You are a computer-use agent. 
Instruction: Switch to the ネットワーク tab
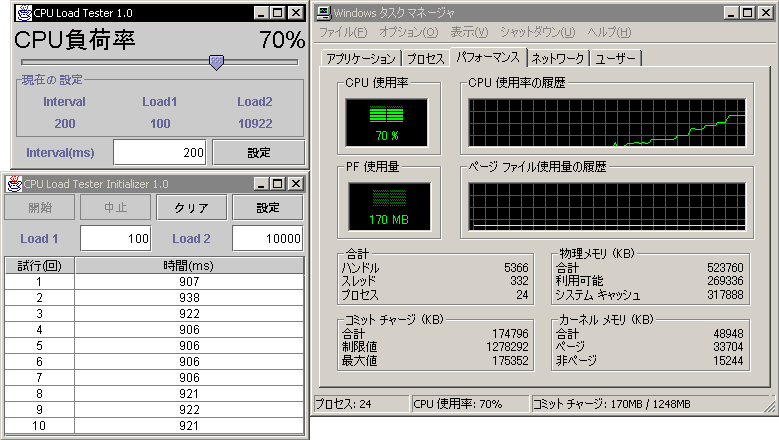[x=558, y=59]
